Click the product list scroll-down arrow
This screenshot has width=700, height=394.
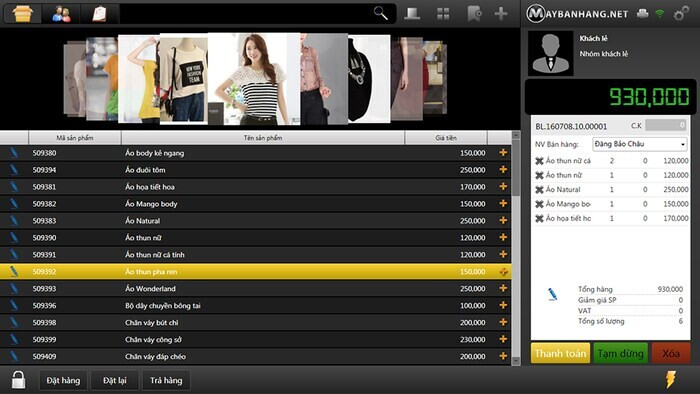[516, 361]
